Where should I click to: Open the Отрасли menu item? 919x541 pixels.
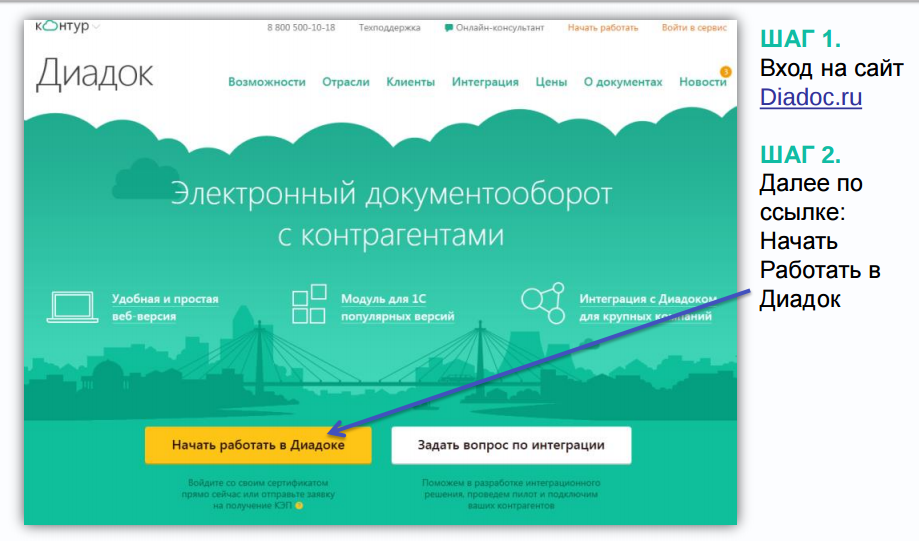tap(346, 82)
